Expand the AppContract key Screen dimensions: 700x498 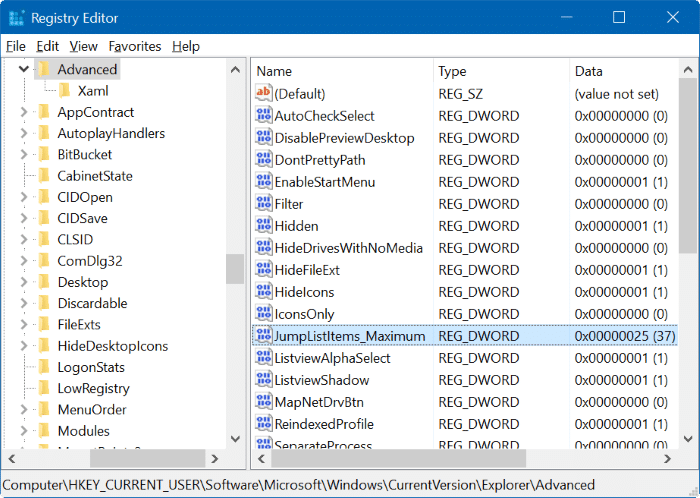coord(24,112)
